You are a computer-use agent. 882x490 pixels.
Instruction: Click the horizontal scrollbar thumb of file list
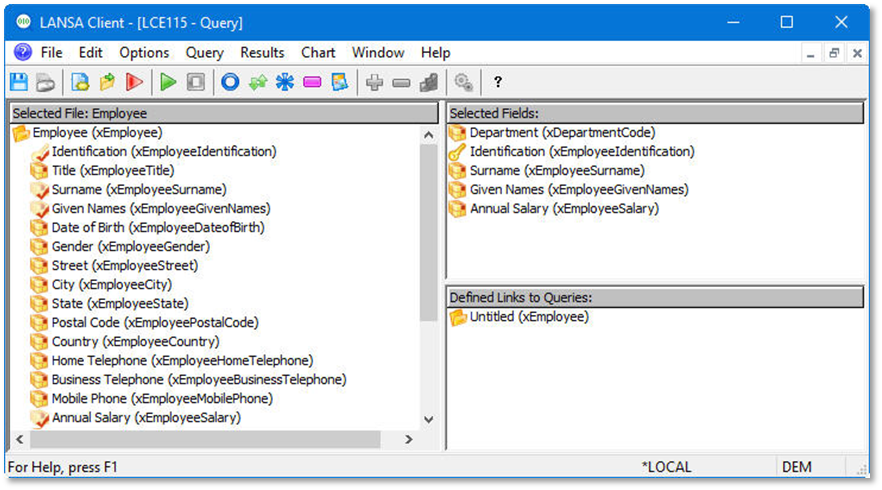coord(205,439)
